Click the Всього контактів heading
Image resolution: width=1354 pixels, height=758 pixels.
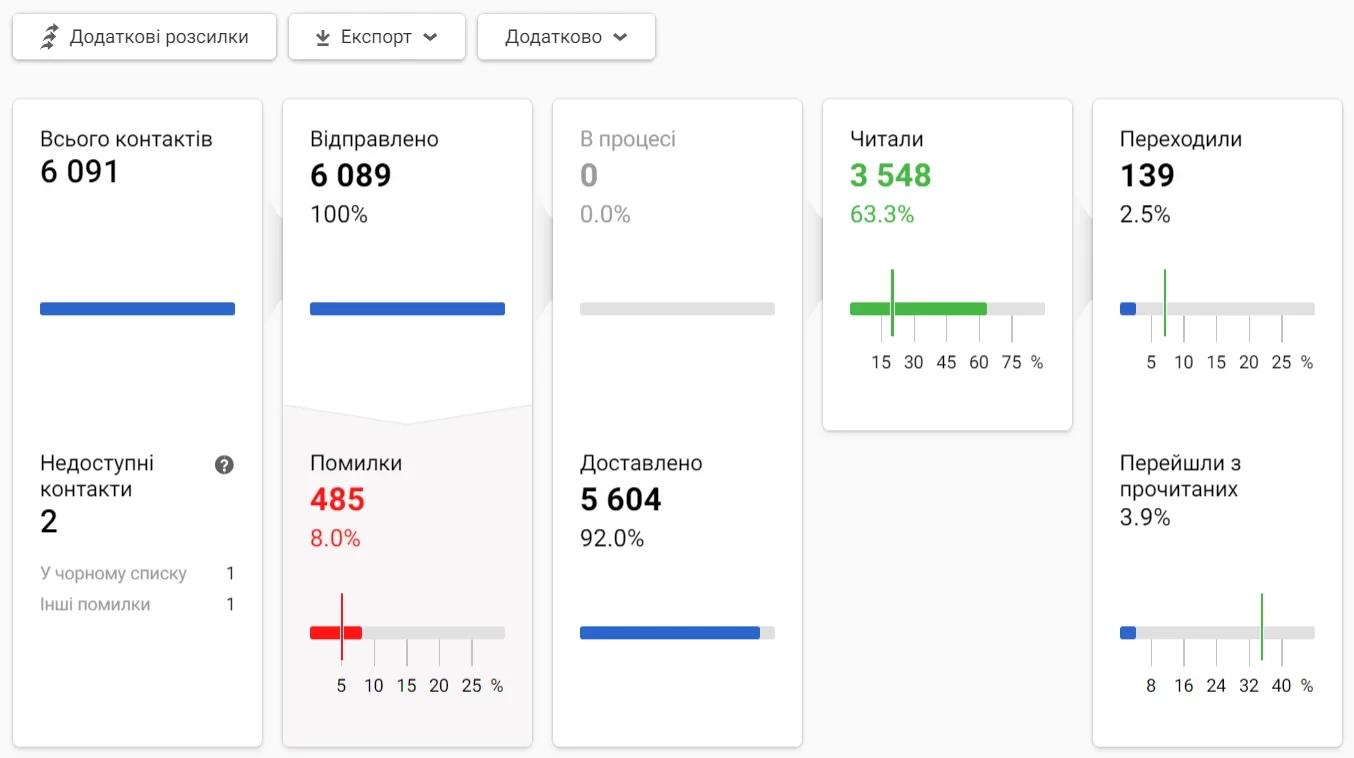(x=126, y=139)
